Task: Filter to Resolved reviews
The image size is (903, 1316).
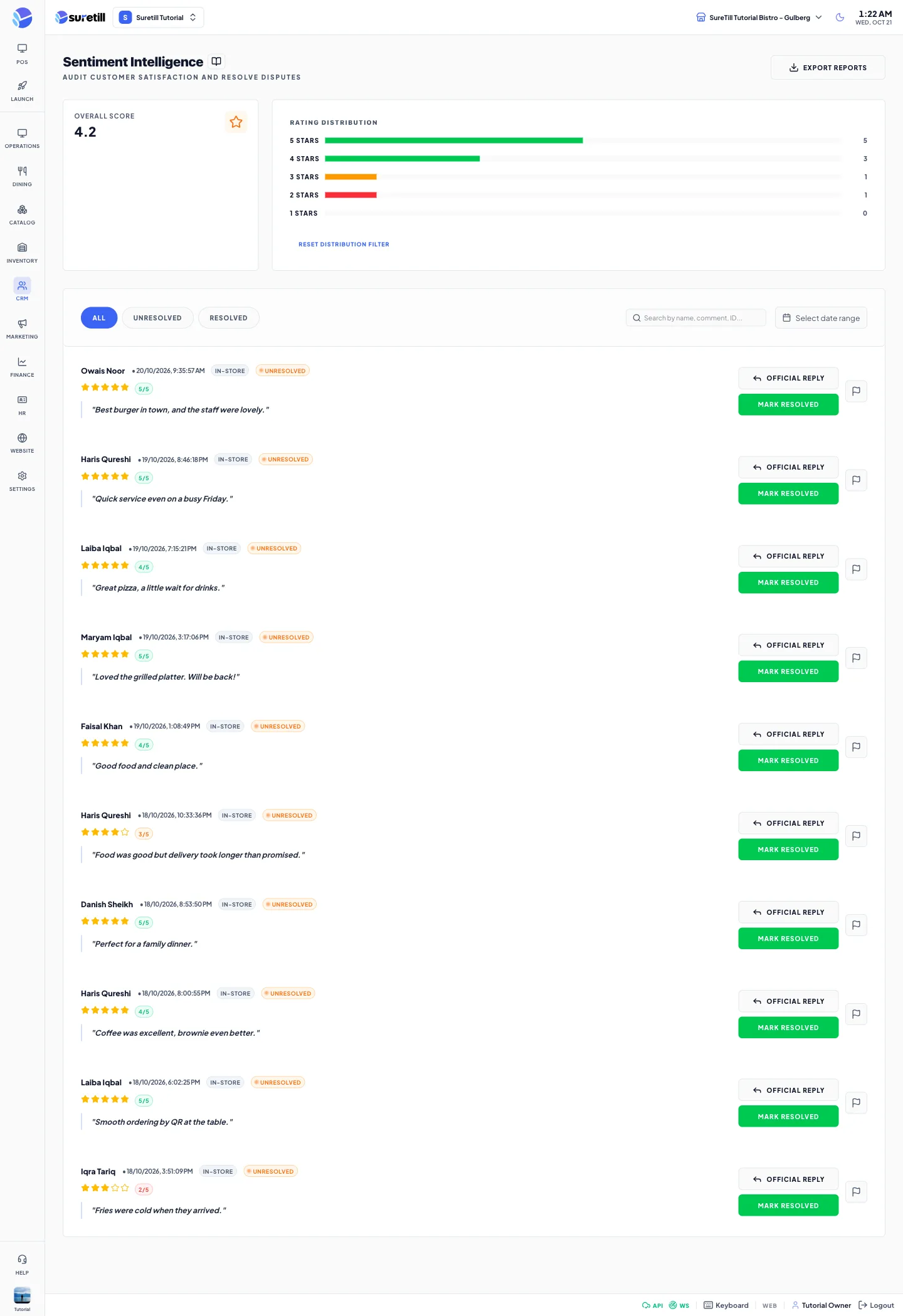Action: (x=228, y=318)
